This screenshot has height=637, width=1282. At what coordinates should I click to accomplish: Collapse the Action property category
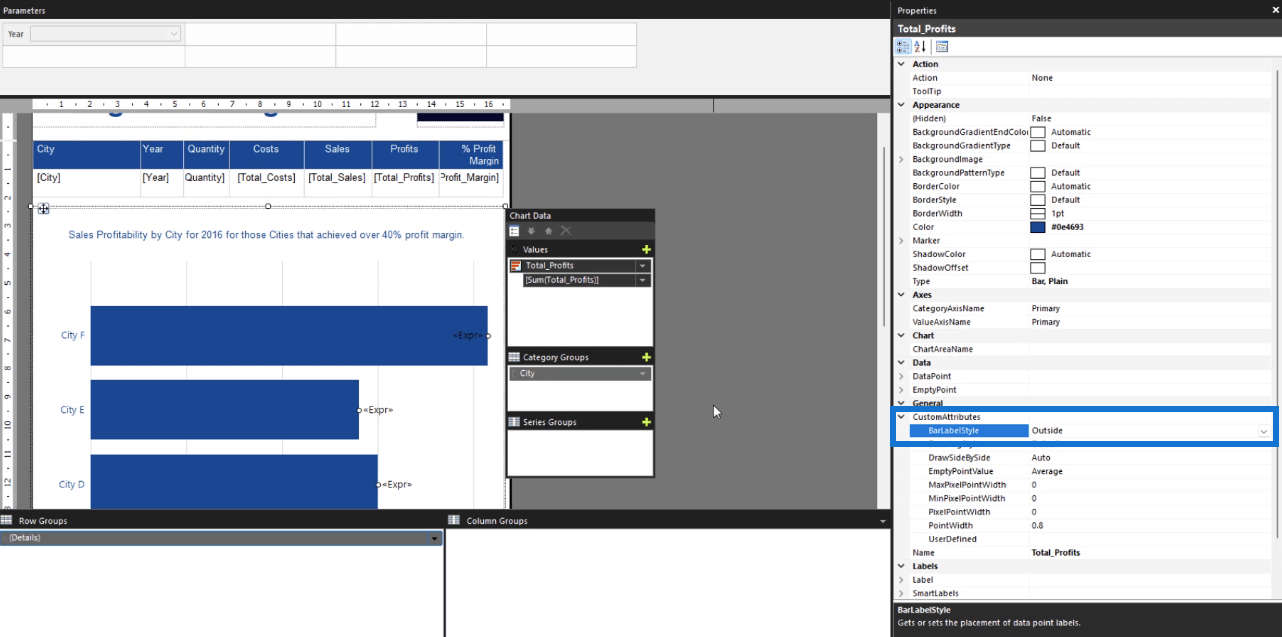pos(902,64)
